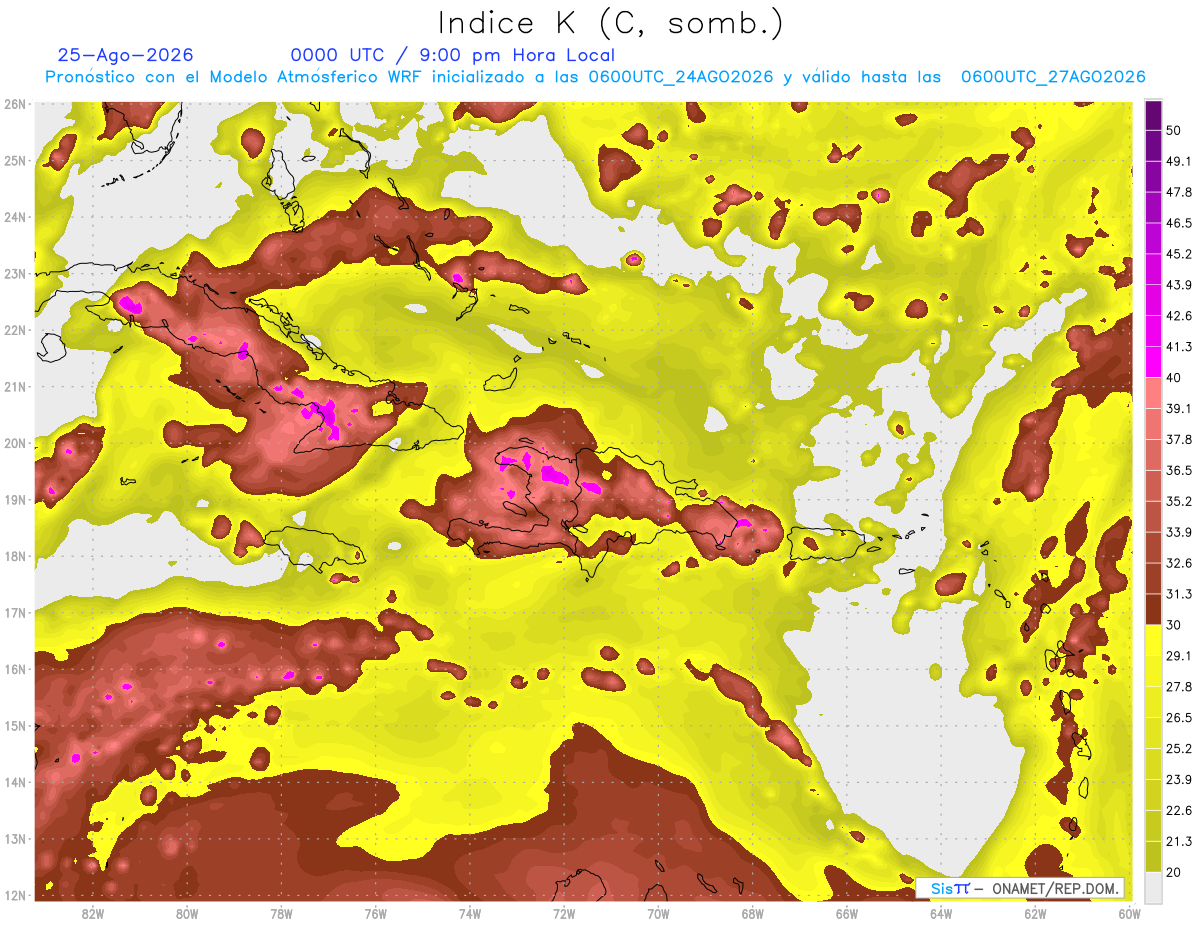Image resolution: width=1200 pixels, height=927 pixels.
Task: Click the '0000 UTC / 9:00 pm Hora Local' time text
Action: point(452,55)
